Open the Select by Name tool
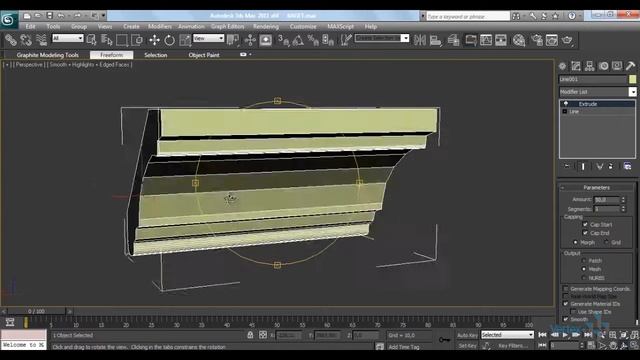 click(x=107, y=40)
